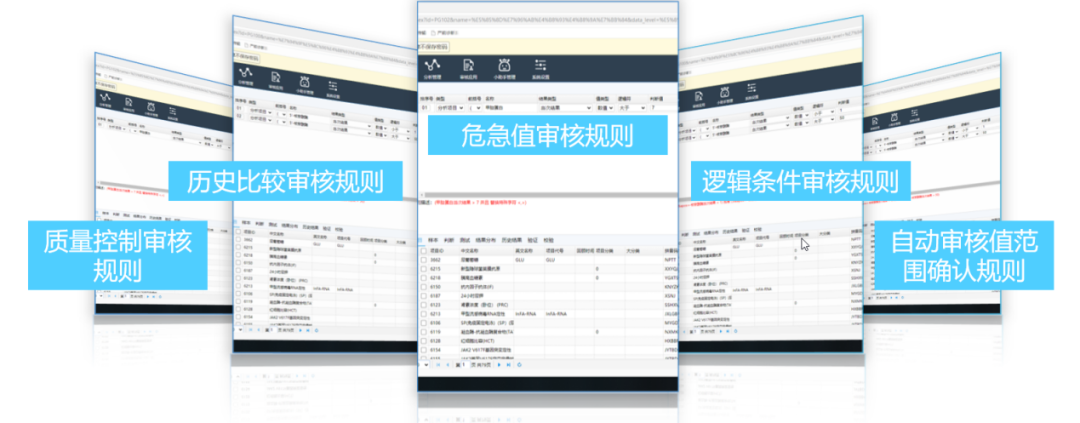This screenshot has height=423, width=1080.
Task: Switch to the 校验 tab in center window
Action: [548, 240]
